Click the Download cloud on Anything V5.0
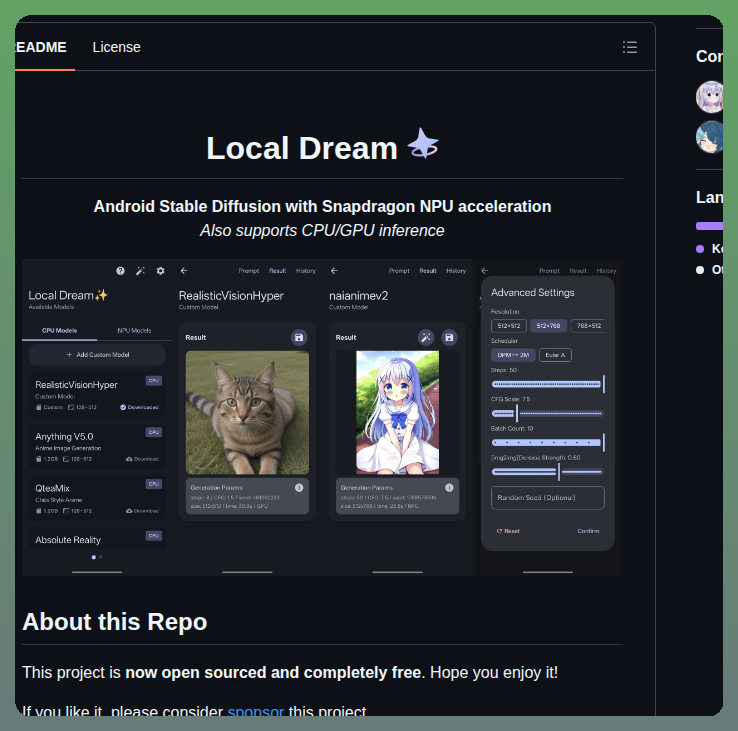 pyautogui.click(x=142, y=459)
